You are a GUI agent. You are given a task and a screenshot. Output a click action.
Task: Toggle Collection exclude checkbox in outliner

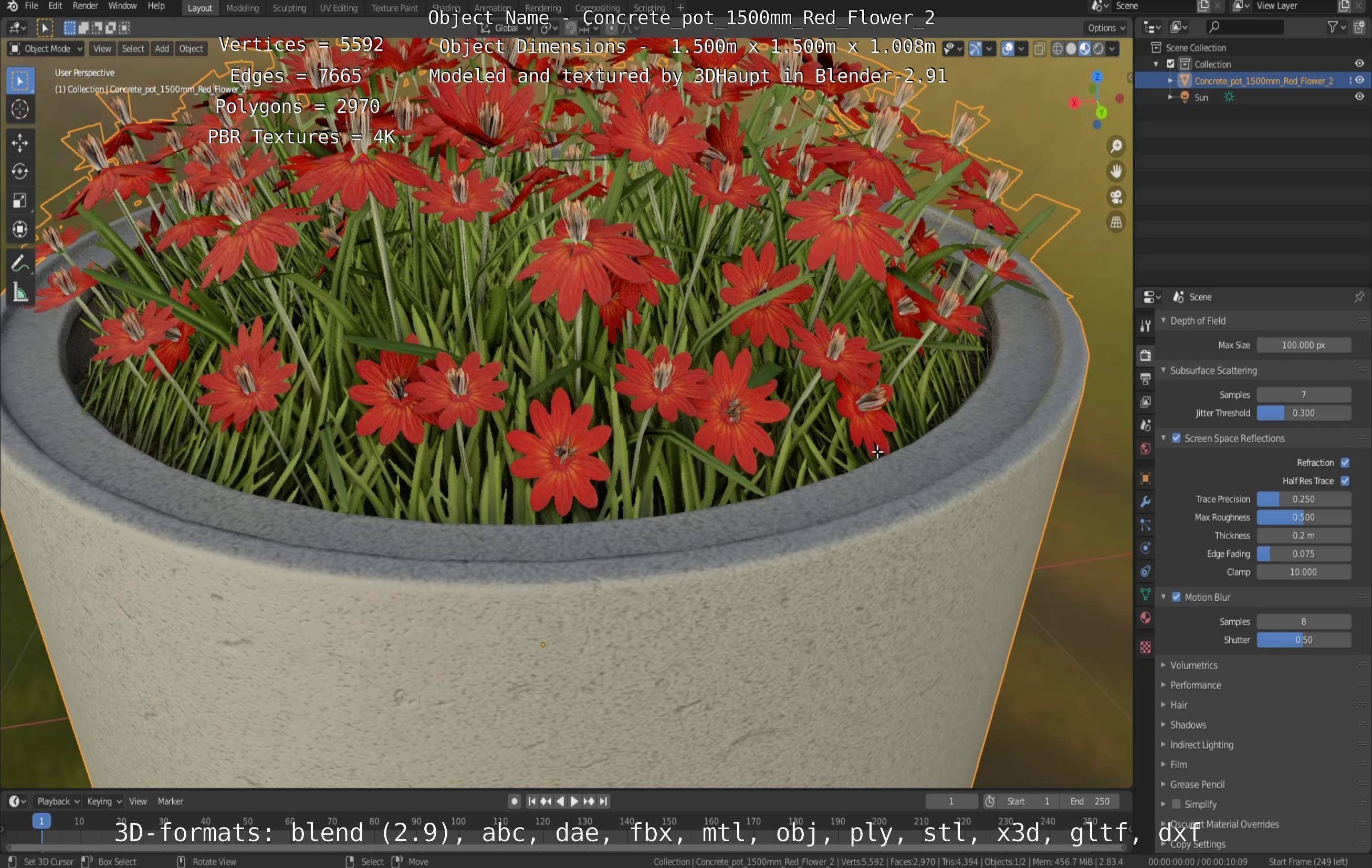pos(1171,64)
